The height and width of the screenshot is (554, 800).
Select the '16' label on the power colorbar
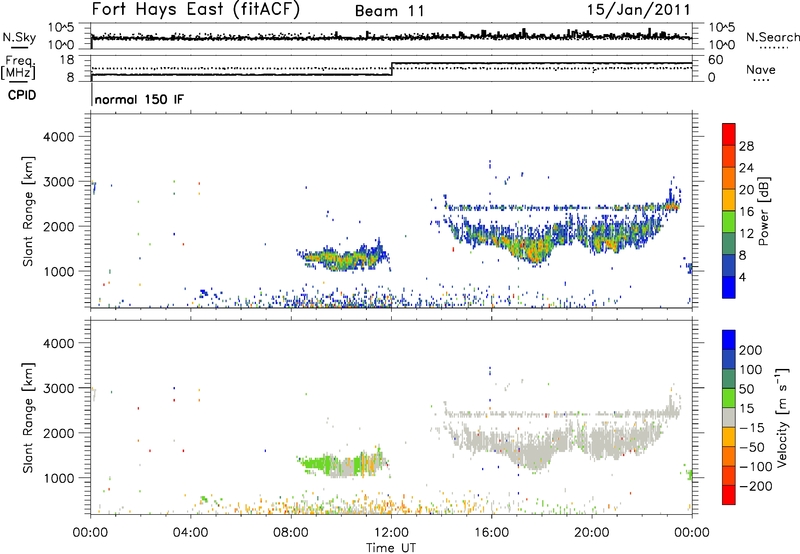click(x=746, y=212)
